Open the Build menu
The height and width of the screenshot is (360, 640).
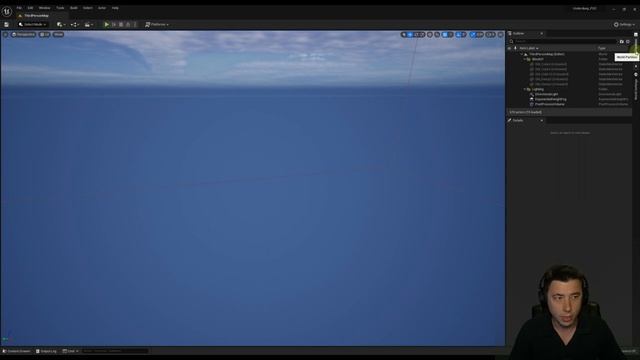coord(73,8)
